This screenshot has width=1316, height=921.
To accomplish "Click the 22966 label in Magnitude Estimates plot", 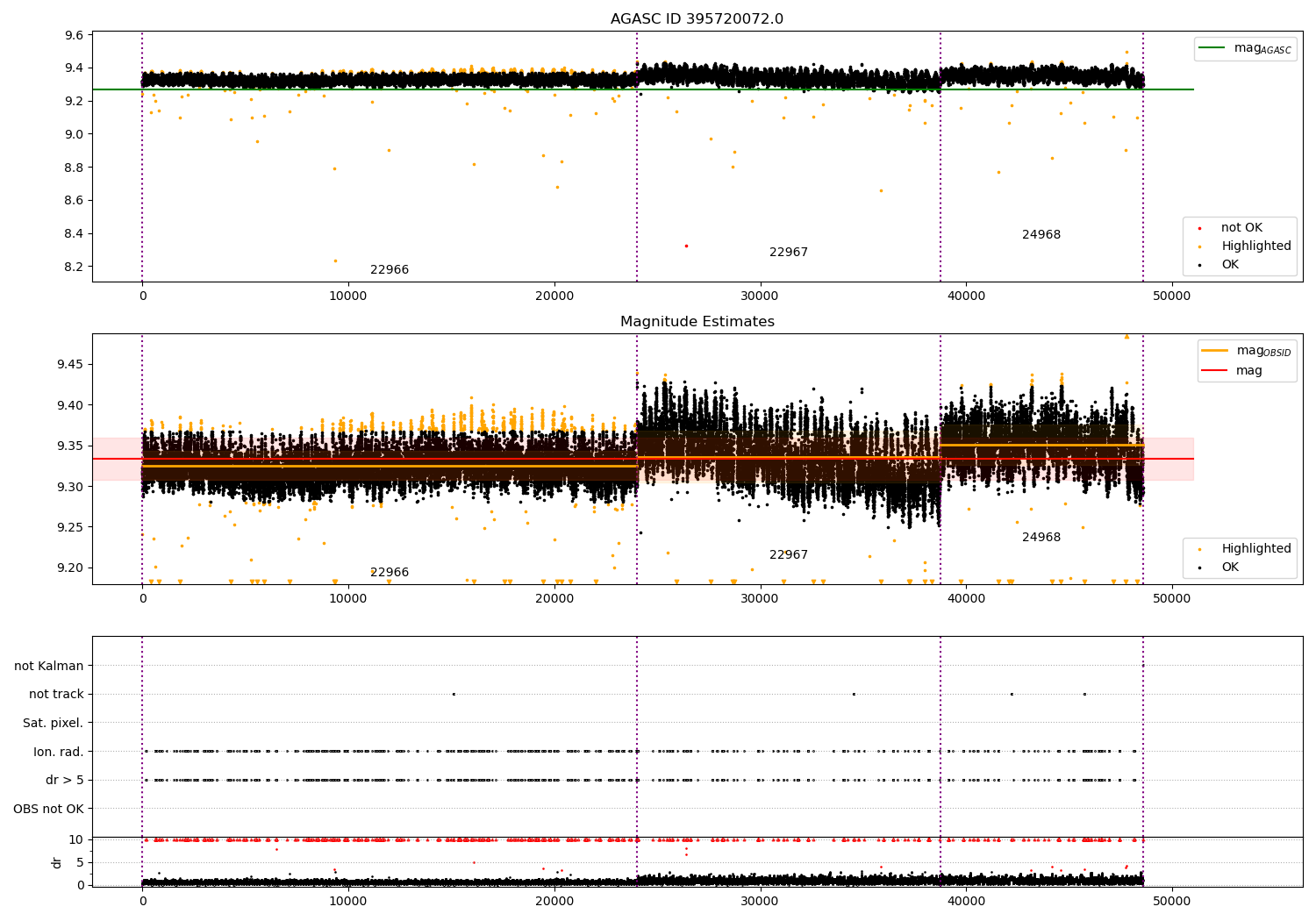I will (390, 573).
